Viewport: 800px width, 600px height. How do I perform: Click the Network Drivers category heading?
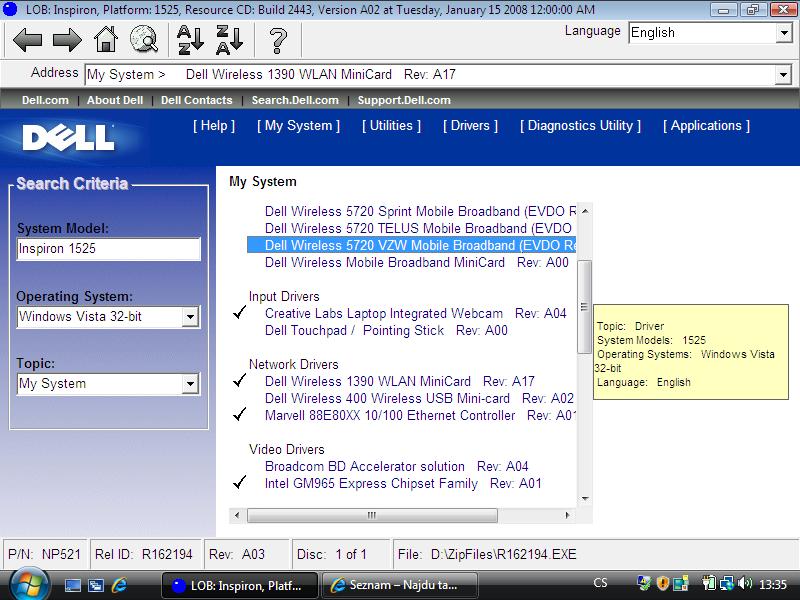tap(293, 364)
